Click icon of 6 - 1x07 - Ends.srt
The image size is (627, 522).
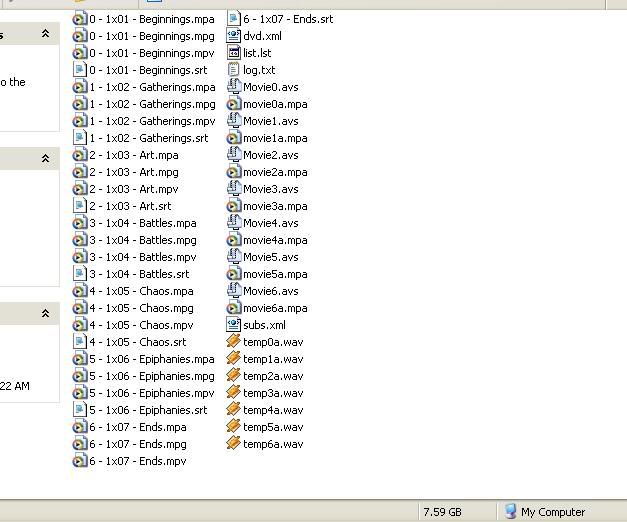point(234,19)
